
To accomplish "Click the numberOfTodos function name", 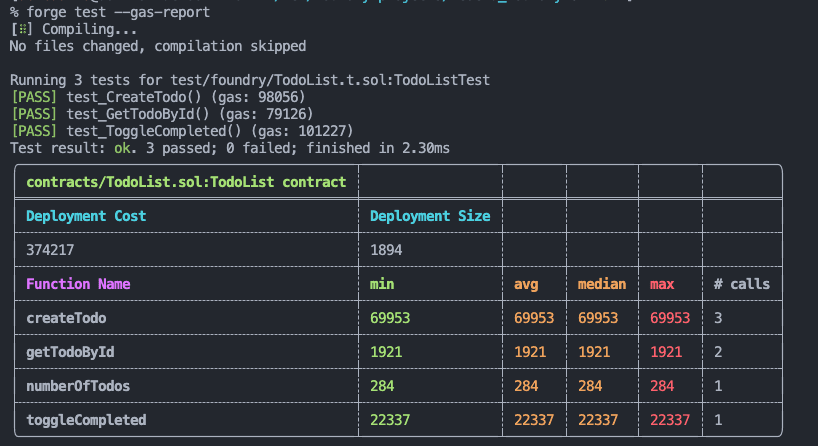I will pos(78,386).
